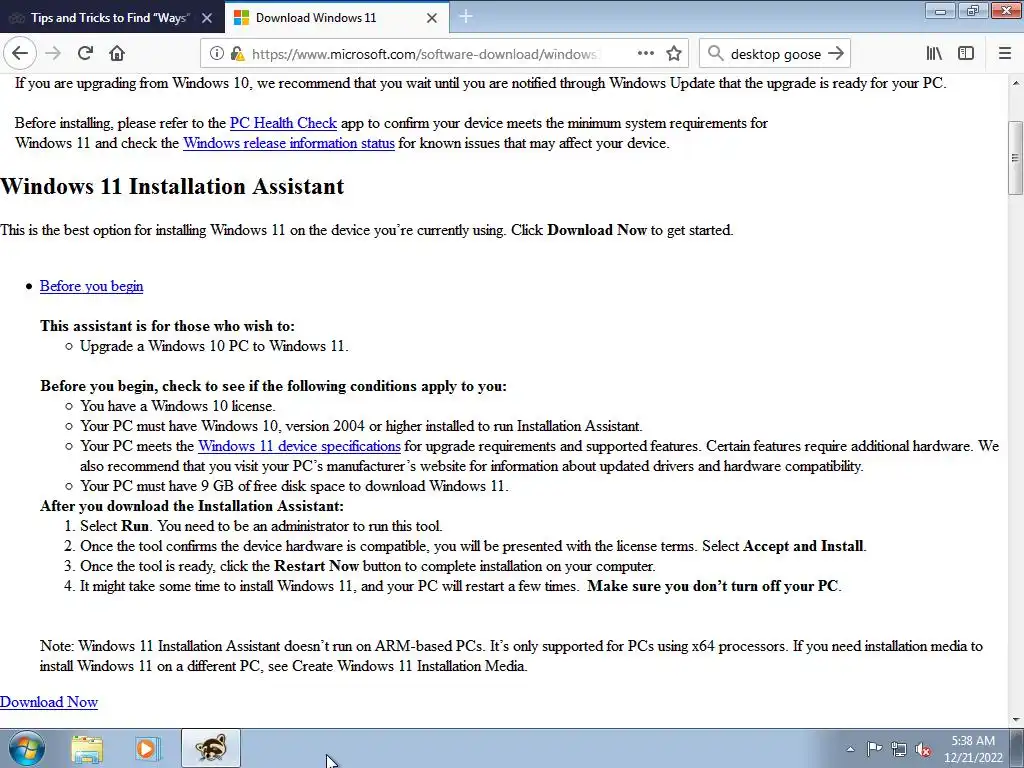Click the scrollbar down arrow

coord(1015,720)
